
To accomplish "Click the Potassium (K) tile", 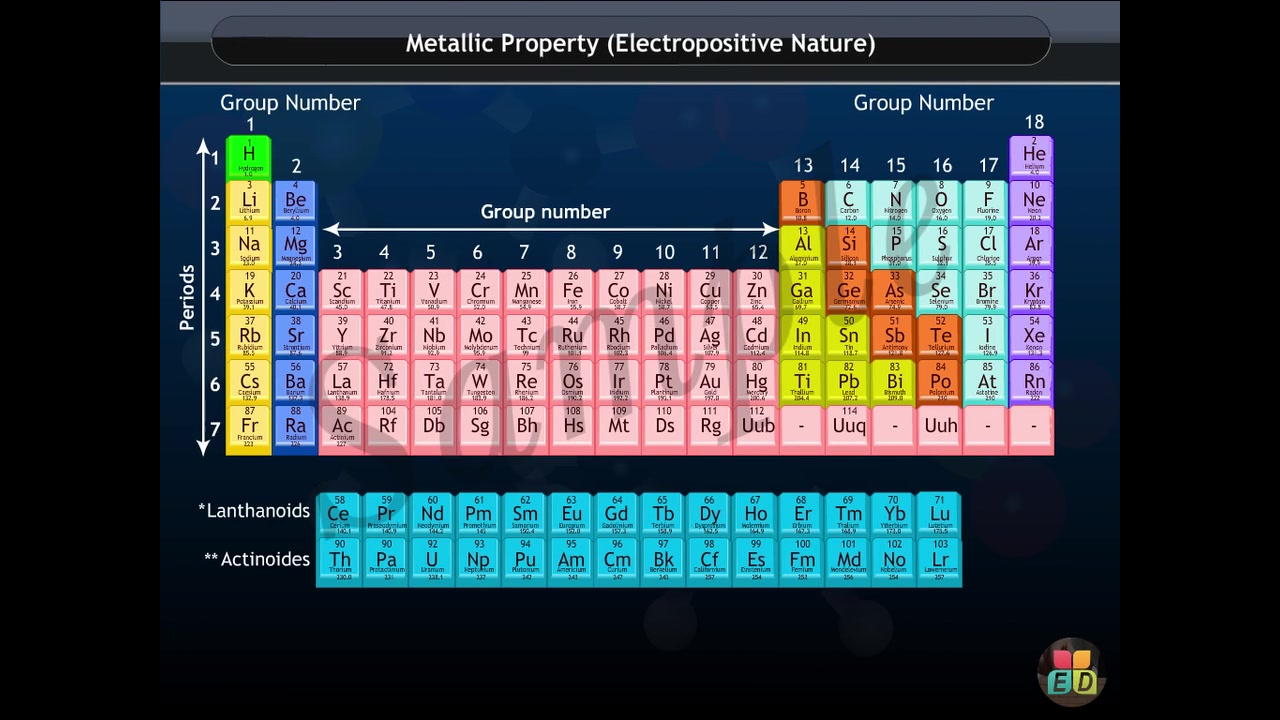I will point(249,292).
